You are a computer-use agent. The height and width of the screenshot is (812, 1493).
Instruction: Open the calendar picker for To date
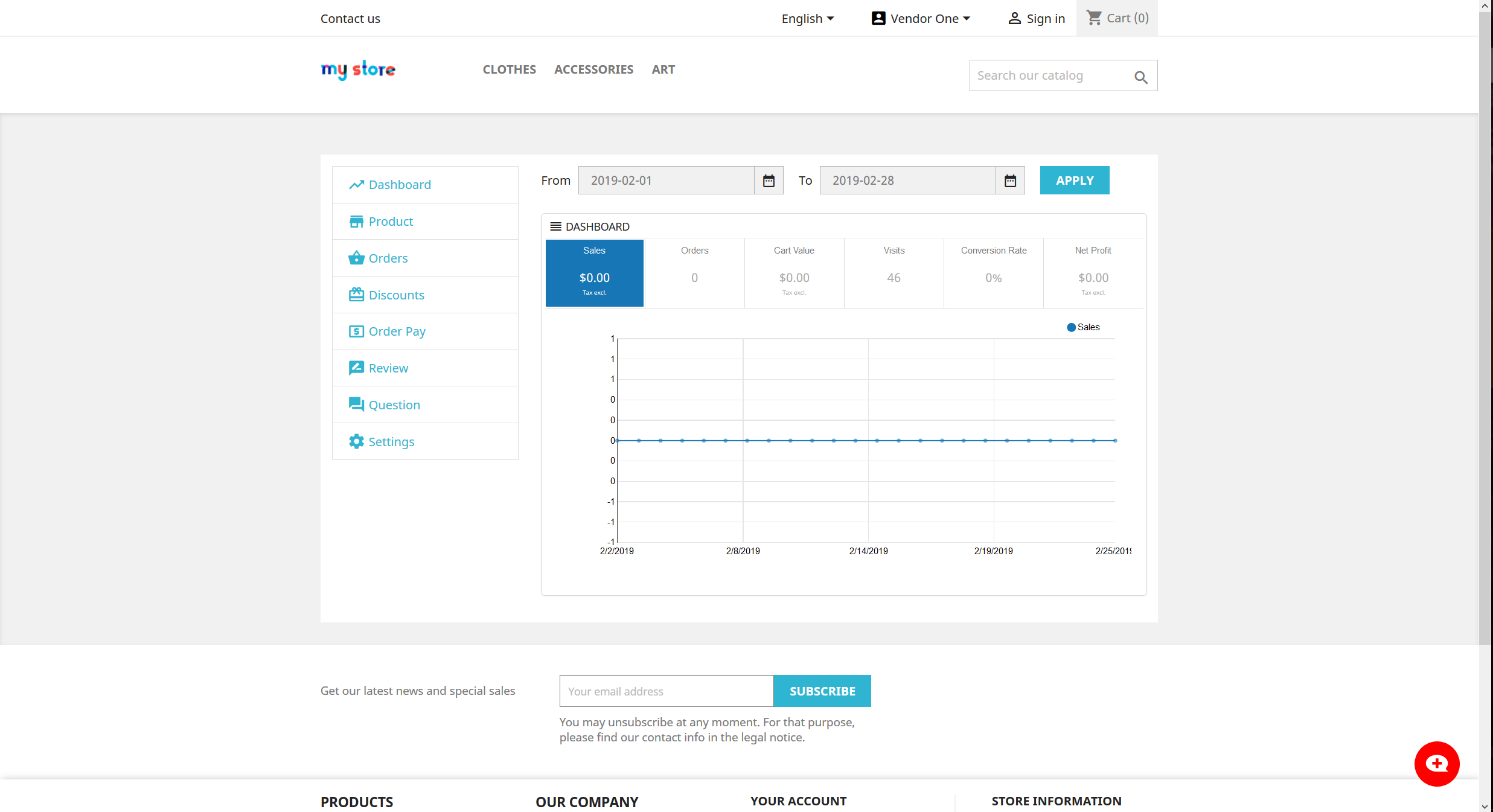[1010, 180]
